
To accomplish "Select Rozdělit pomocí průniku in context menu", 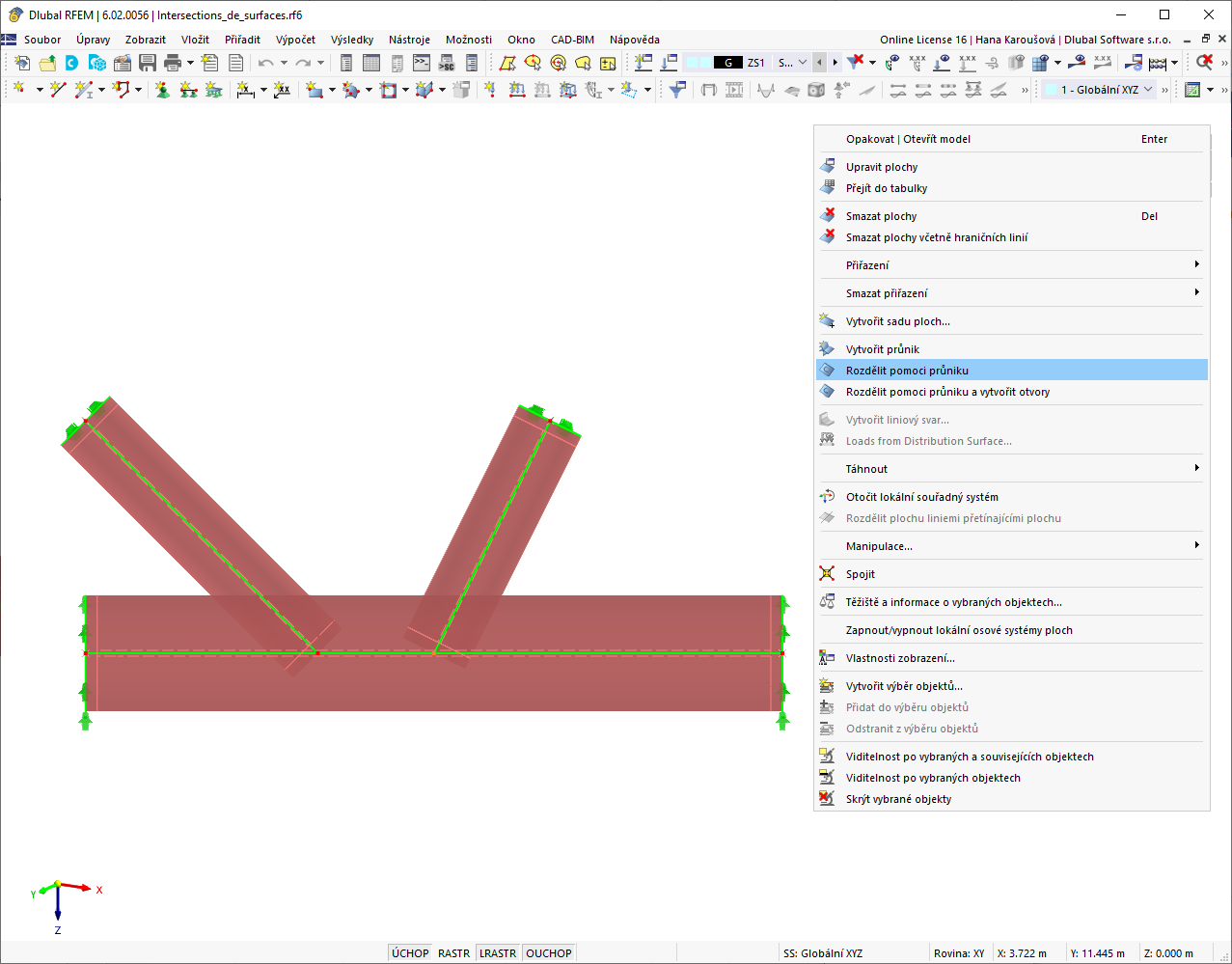I will click(1012, 371).
